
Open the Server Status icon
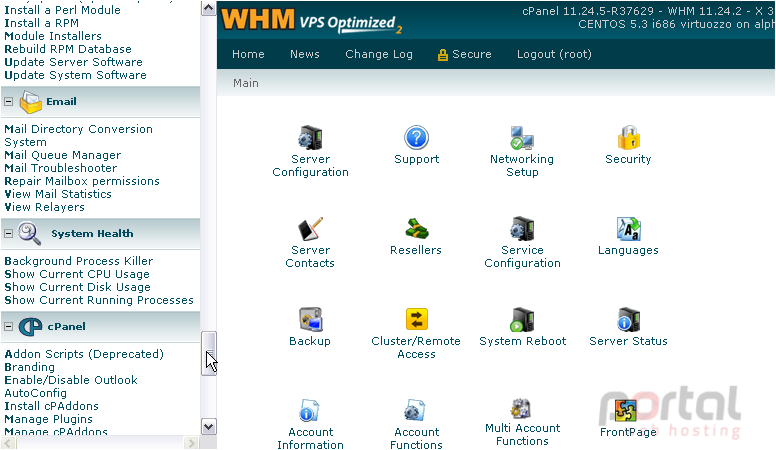[x=628, y=320]
